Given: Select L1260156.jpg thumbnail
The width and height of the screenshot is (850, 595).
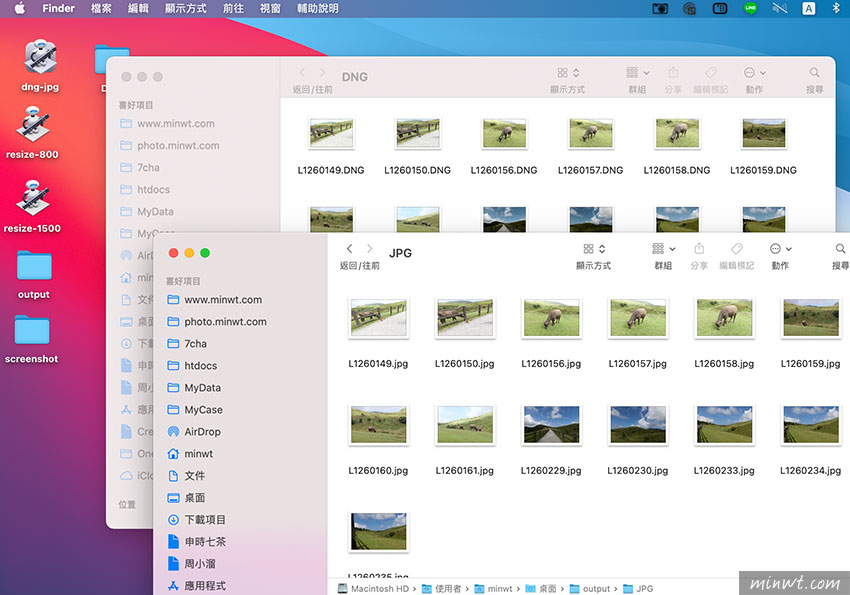Looking at the screenshot, I should click(551, 318).
